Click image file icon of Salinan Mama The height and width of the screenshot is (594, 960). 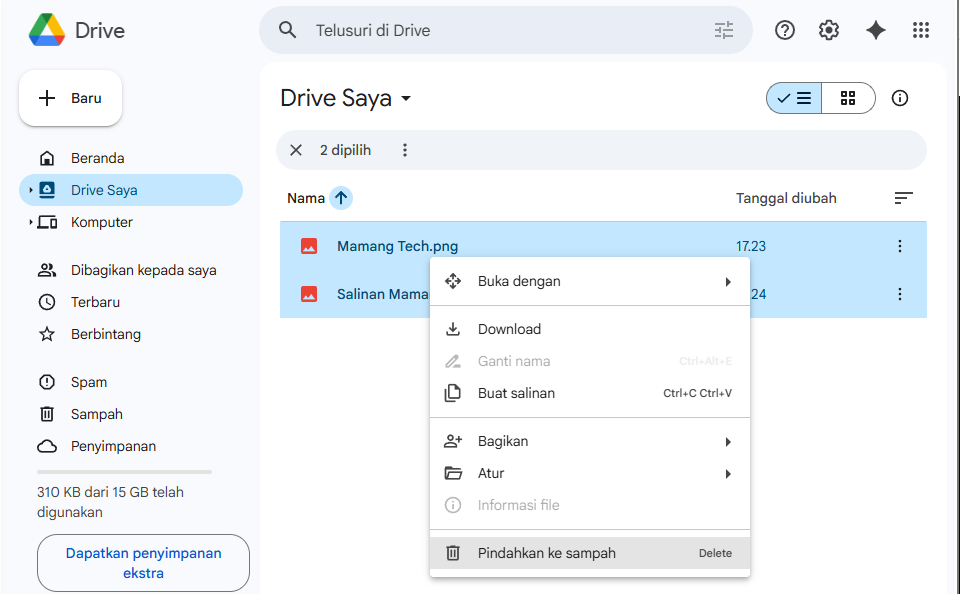click(x=309, y=294)
